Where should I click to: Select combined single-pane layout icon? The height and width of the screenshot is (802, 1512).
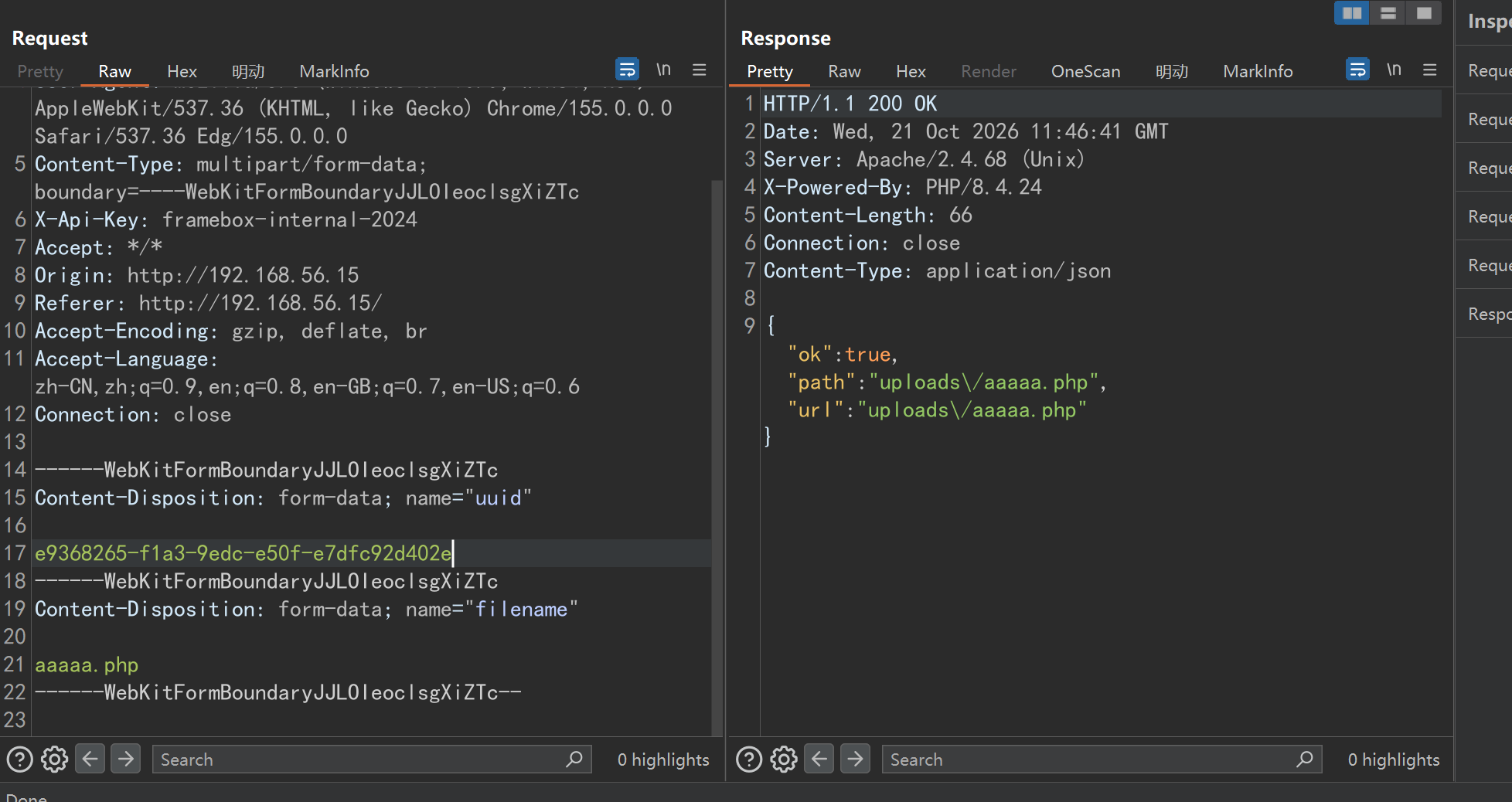tap(1424, 13)
